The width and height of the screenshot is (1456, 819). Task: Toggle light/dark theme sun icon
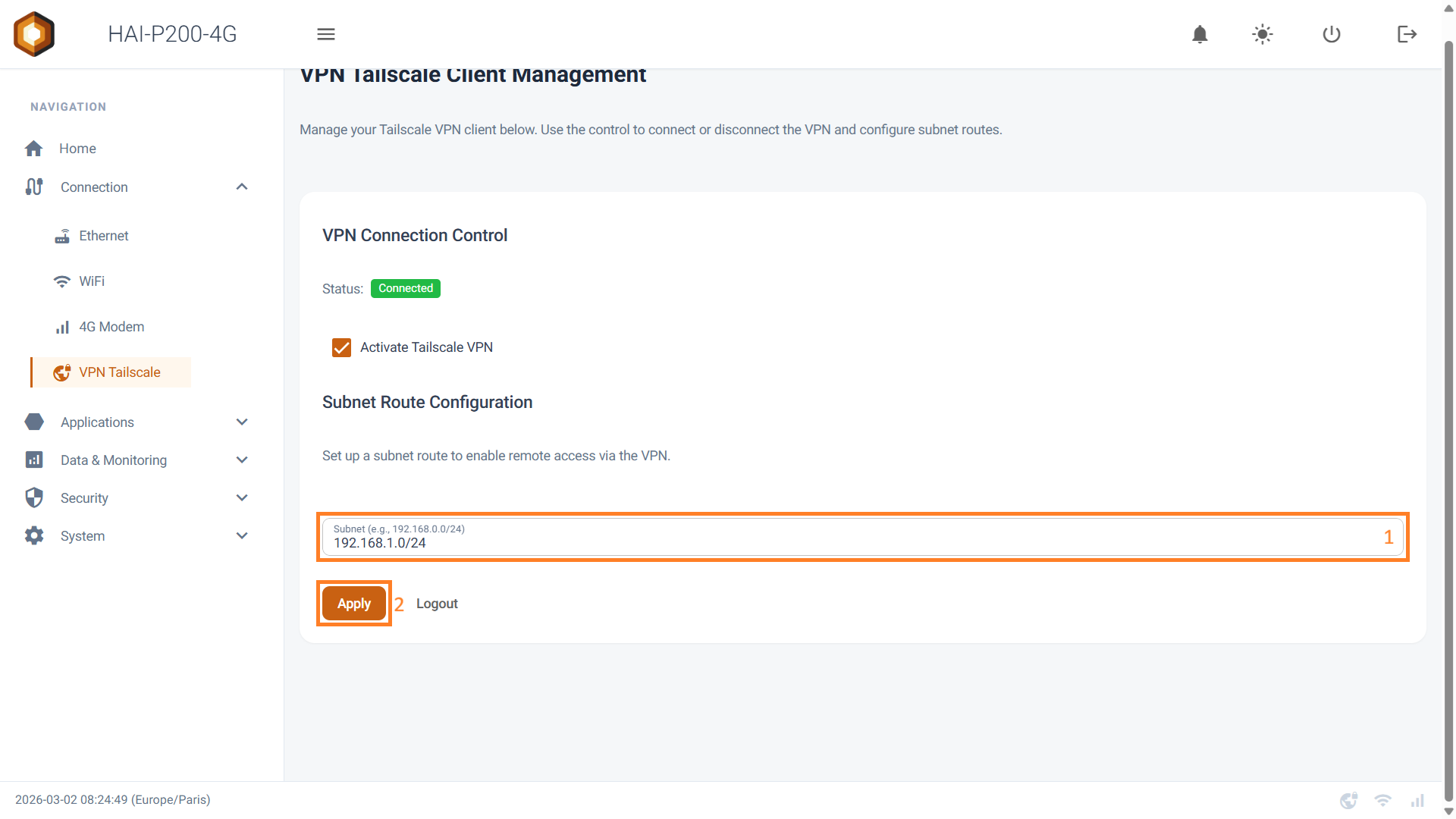click(1263, 34)
